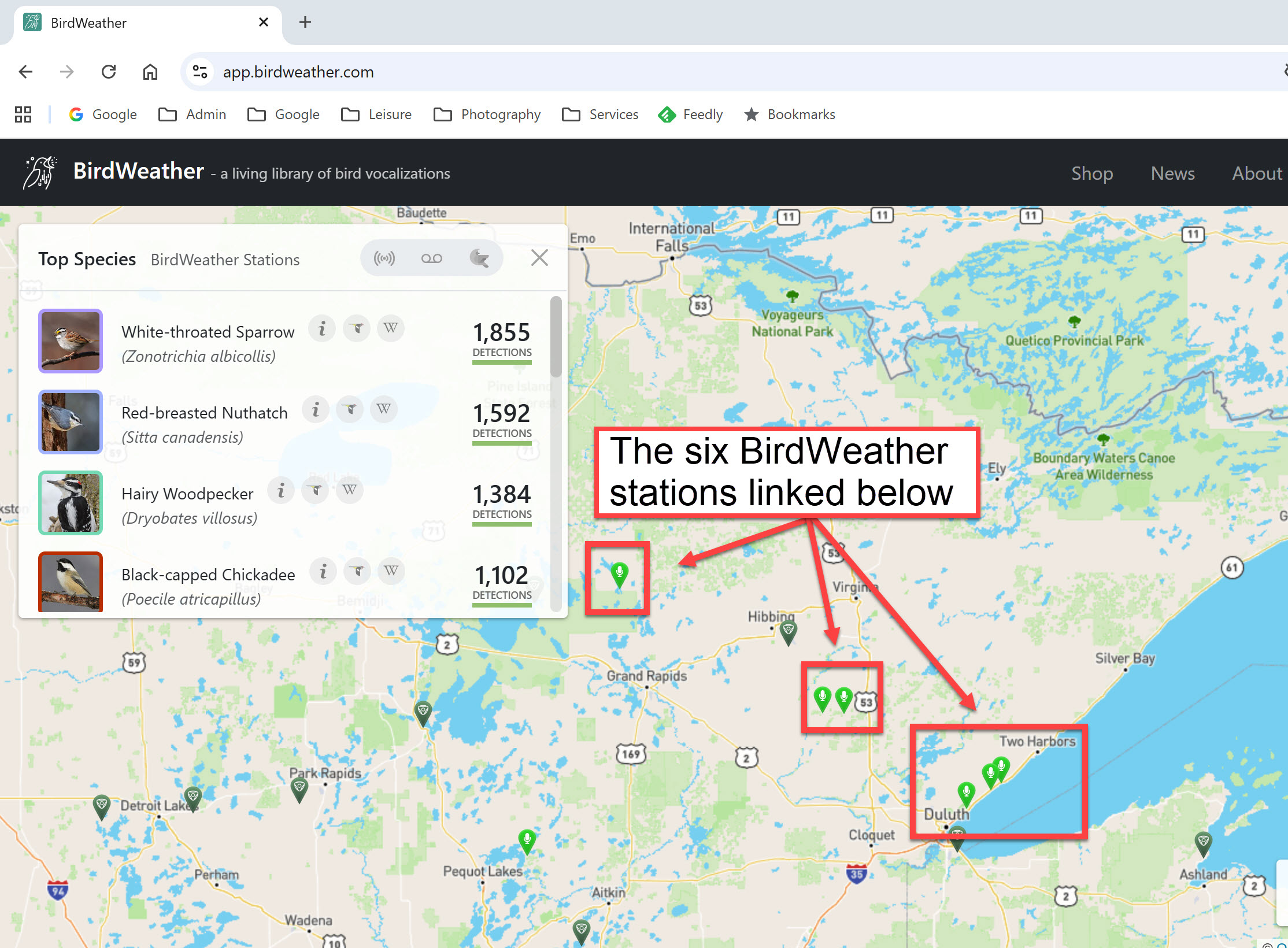The image size is (1288, 948).
Task: Switch to BirdWeather Stations tab
Action: (x=225, y=260)
